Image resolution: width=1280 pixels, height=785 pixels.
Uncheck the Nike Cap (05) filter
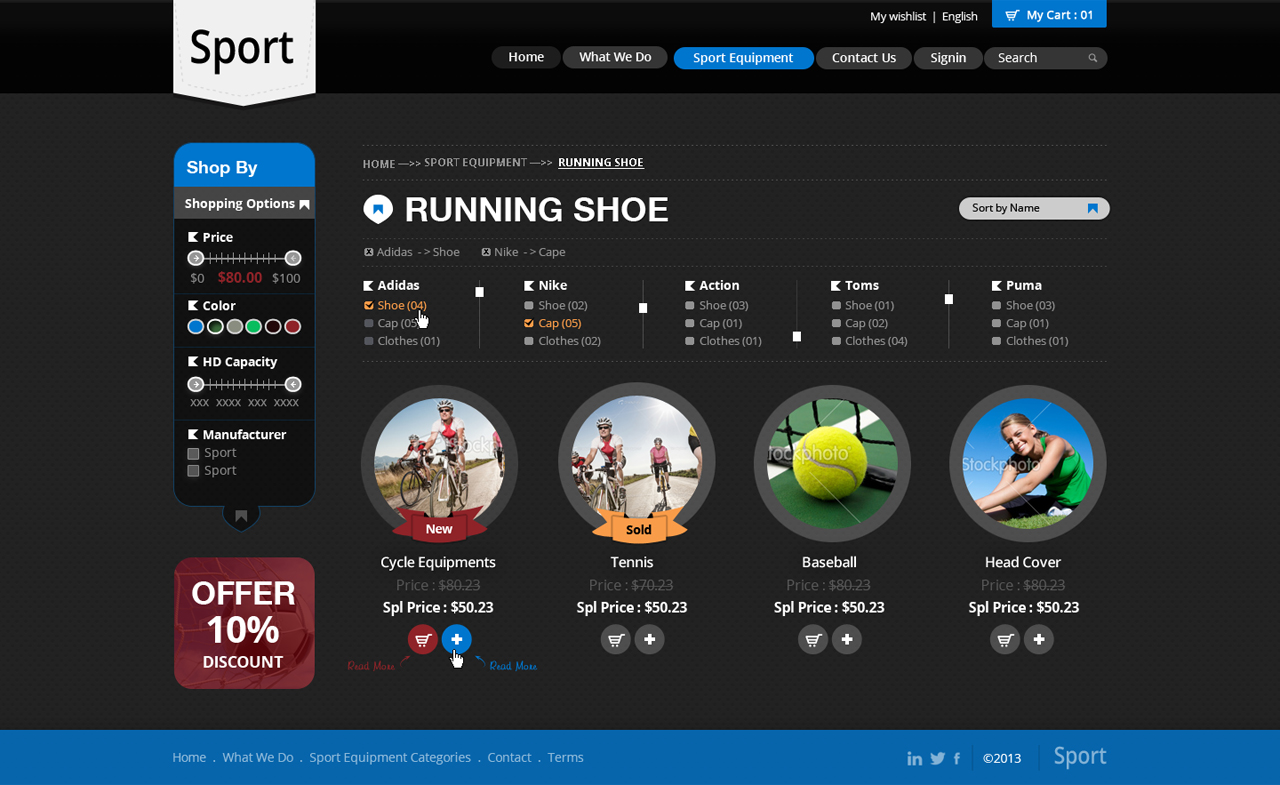[x=530, y=323]
